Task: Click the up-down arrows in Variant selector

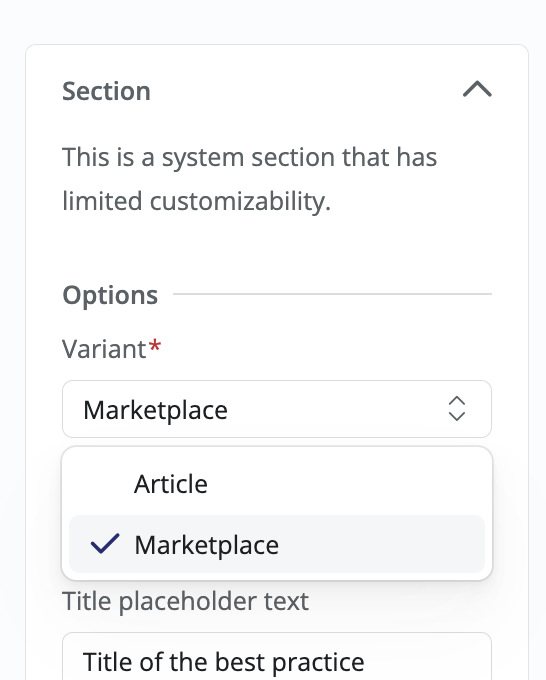Action: click(457, 409)
